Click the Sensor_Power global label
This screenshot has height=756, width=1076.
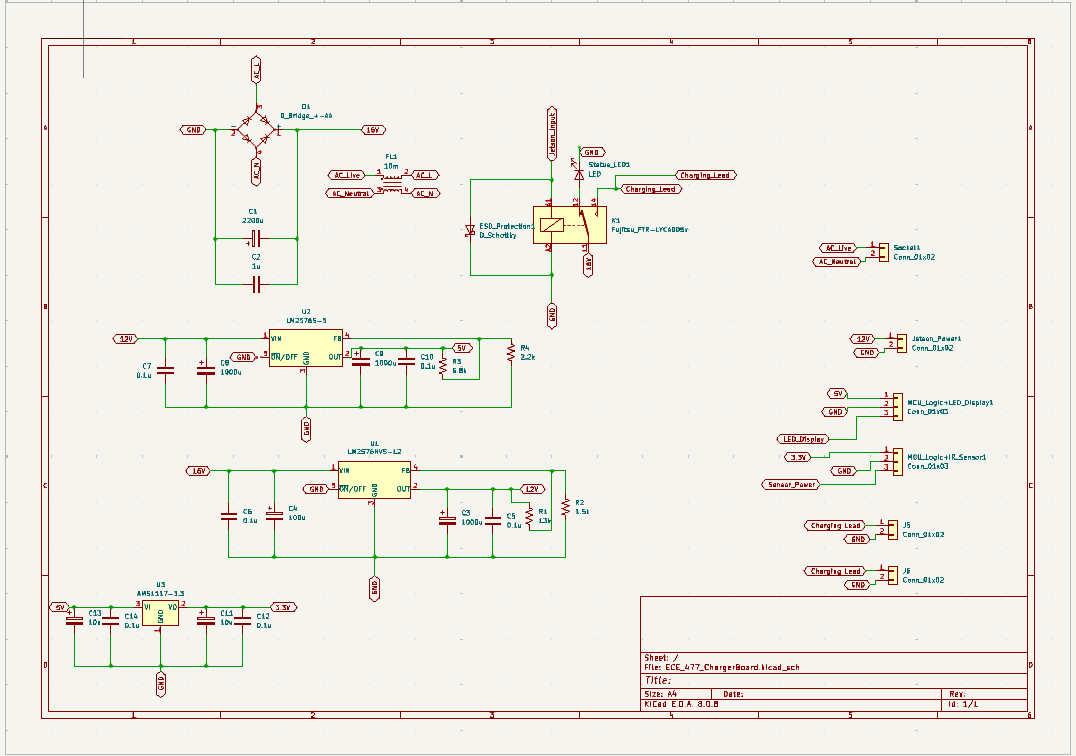coord(791,484)
